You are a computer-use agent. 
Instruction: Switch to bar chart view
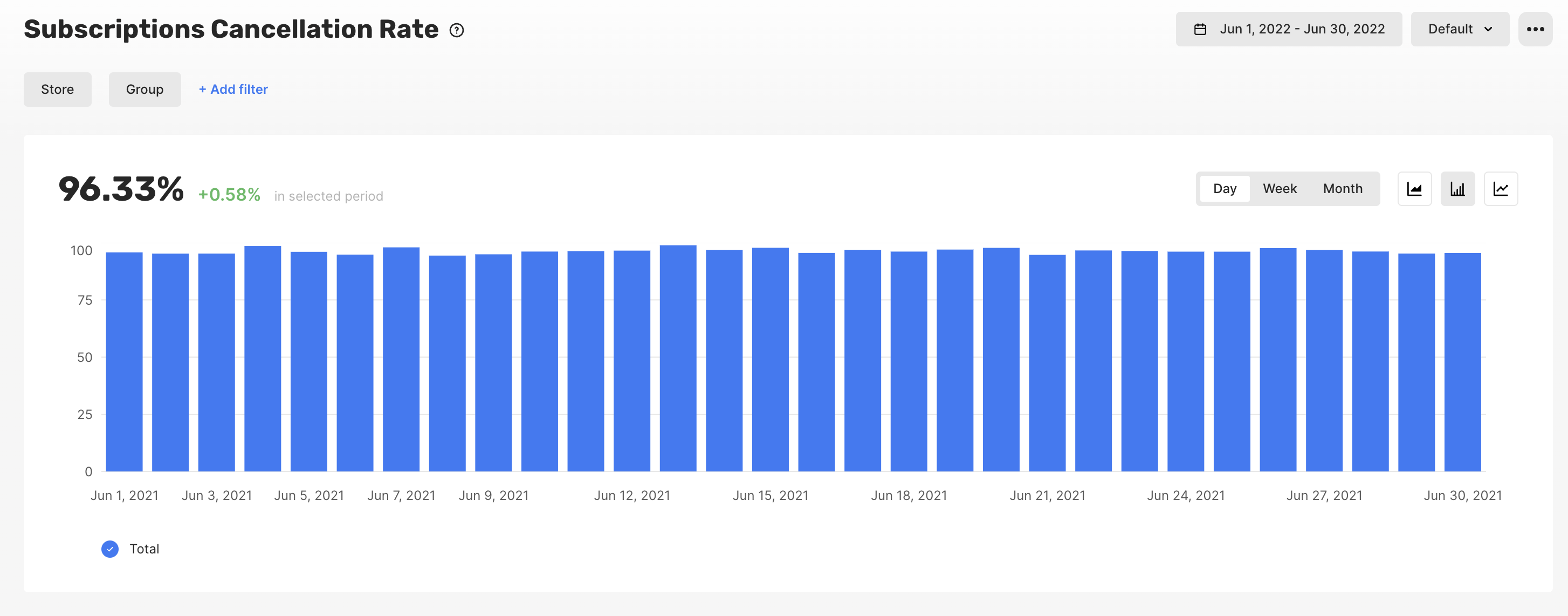click(x=1457, y=189)
